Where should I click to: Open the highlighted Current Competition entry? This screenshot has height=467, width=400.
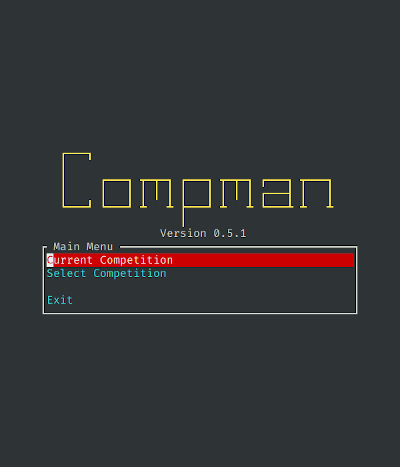click(200, 260)
